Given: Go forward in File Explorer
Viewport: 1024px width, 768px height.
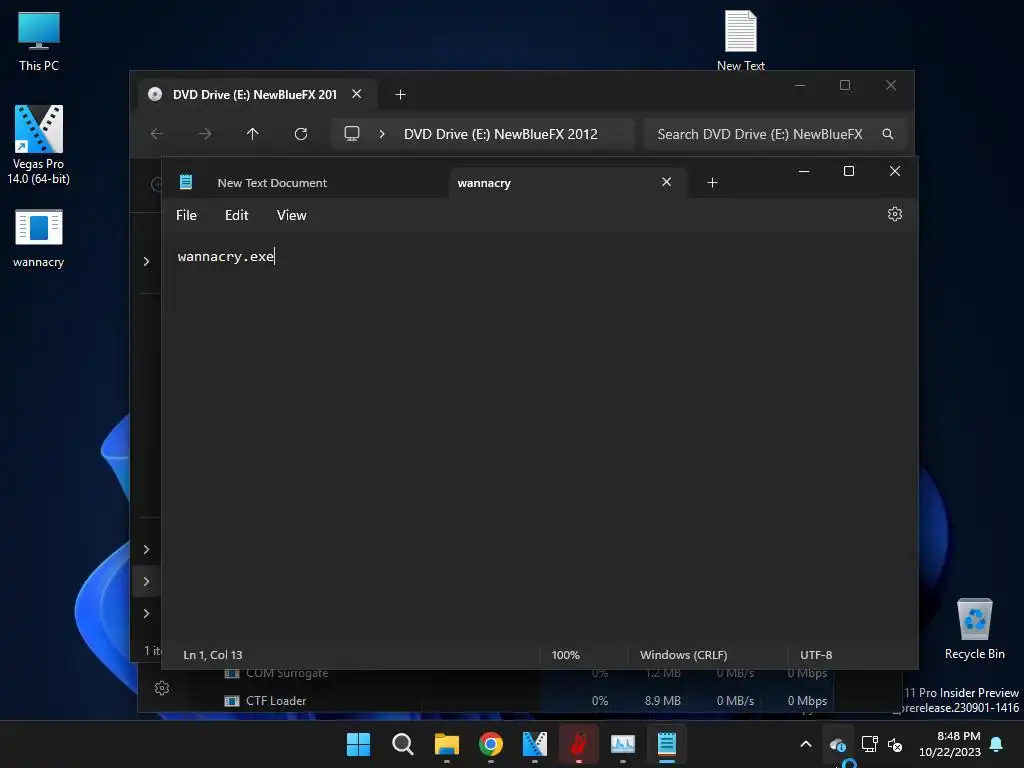Looking at the screenshot, I should click(205, 134).
